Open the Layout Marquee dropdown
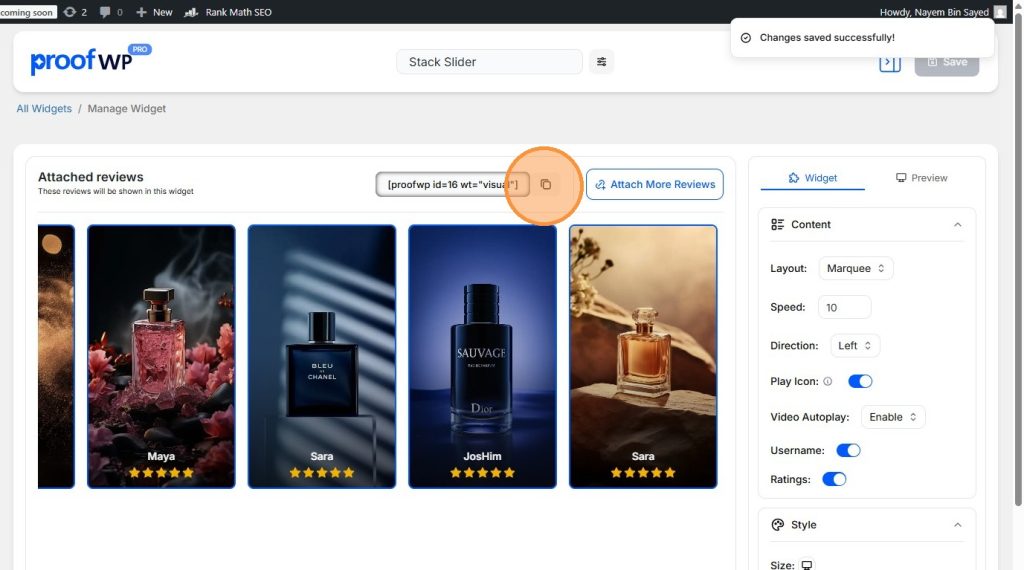Viewport: 1024px width, 570px height. [856, 268]
